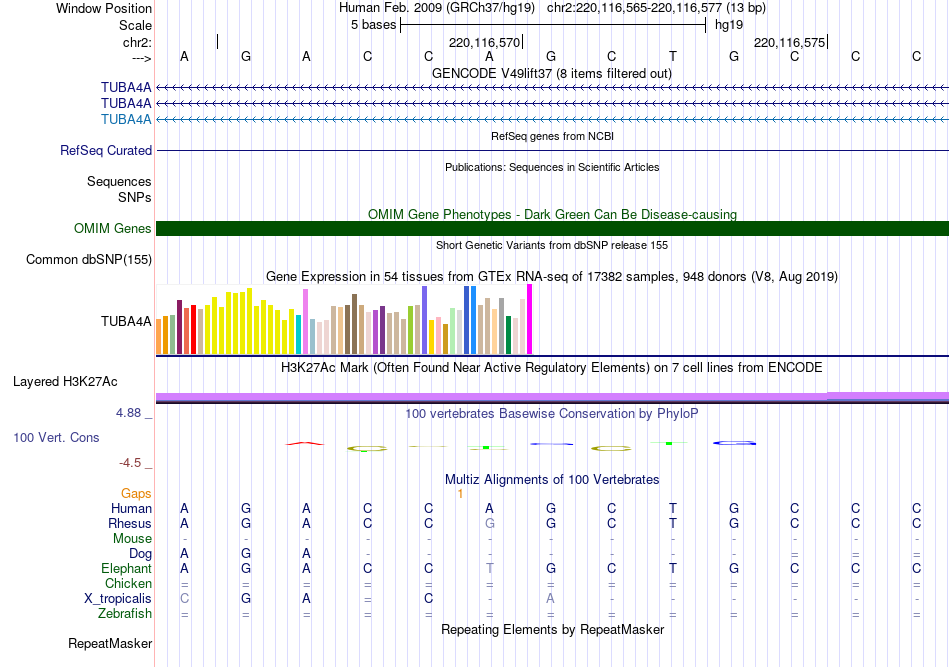Click the Layered H3K27Ac label
950x667 pixels.
(65, 382)
